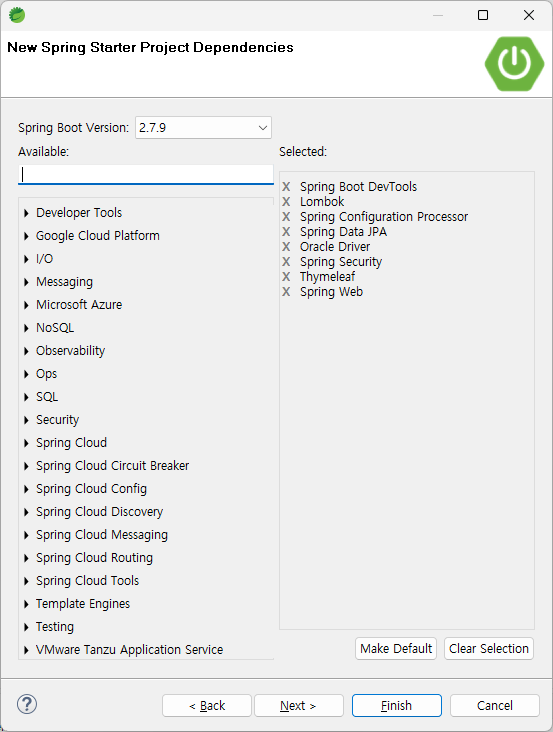The height and width of the screenshot is (732, 553).
Task: Expand the I/O category
Action: coord(26,259)
